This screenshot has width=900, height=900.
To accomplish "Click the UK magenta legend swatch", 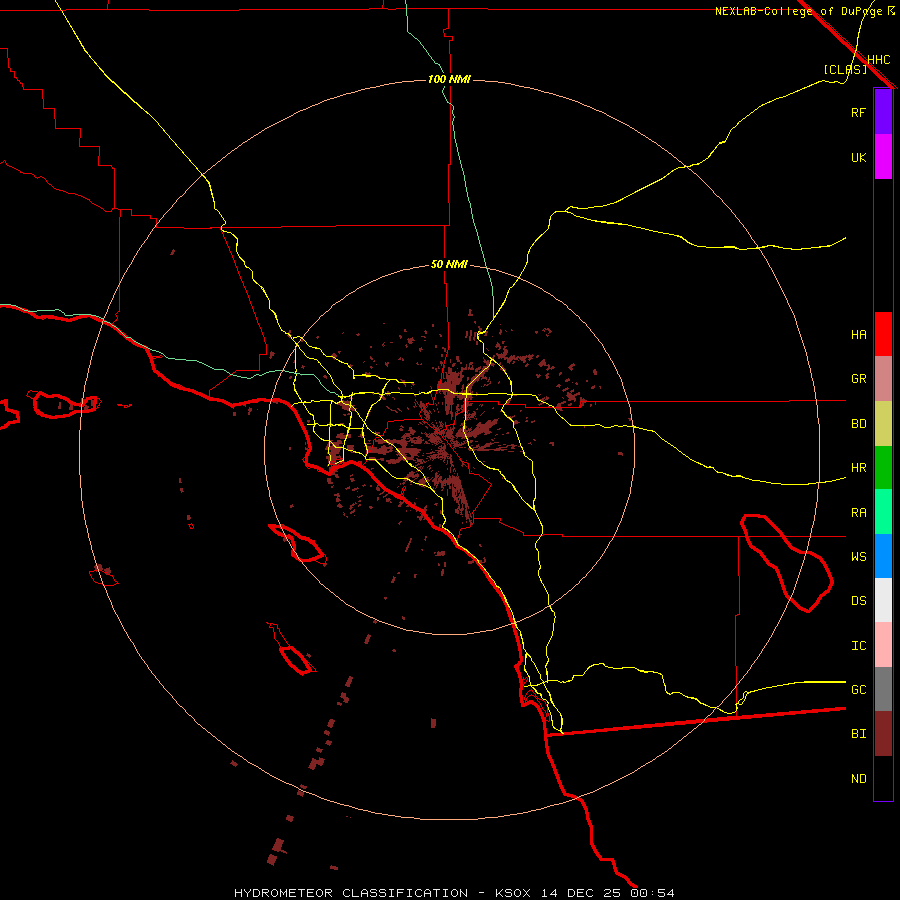I will [883, 157].
